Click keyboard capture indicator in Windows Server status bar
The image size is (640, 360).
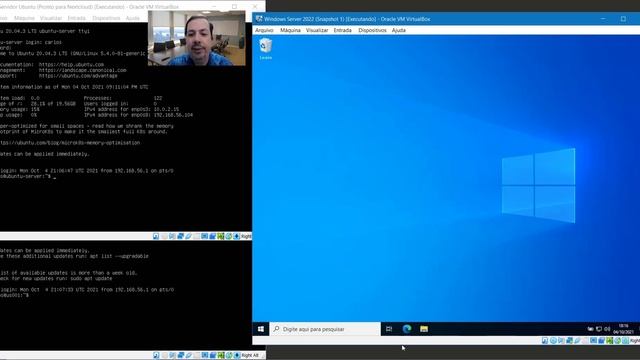point(626,340)
